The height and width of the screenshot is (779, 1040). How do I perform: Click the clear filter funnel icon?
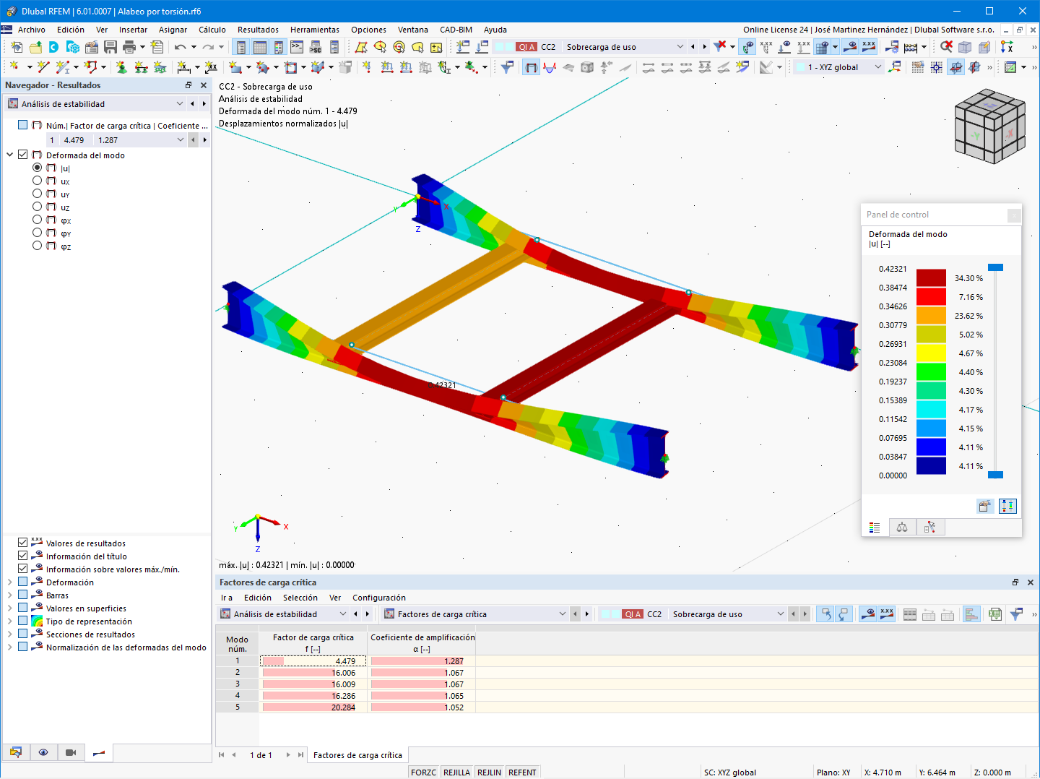coord(720,47)
